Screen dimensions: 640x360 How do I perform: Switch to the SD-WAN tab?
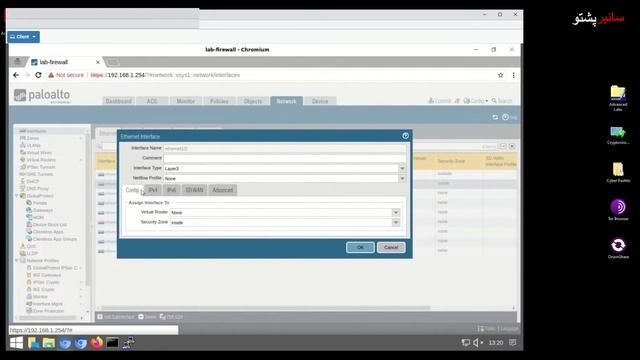[194, 190]
